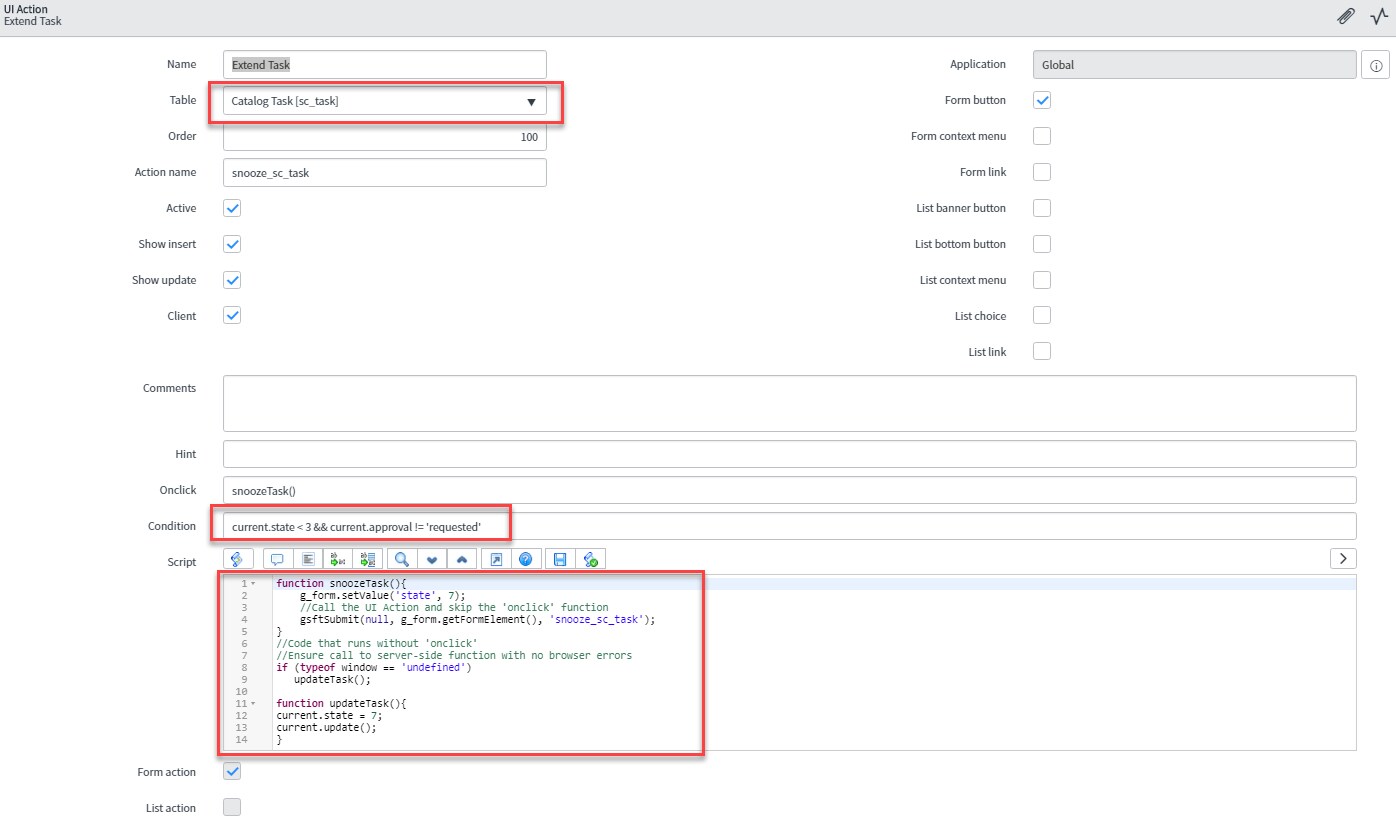This screenshot has height=816, width=1396.
Task: Find previous match with up chevron
Action: point(462,559)
